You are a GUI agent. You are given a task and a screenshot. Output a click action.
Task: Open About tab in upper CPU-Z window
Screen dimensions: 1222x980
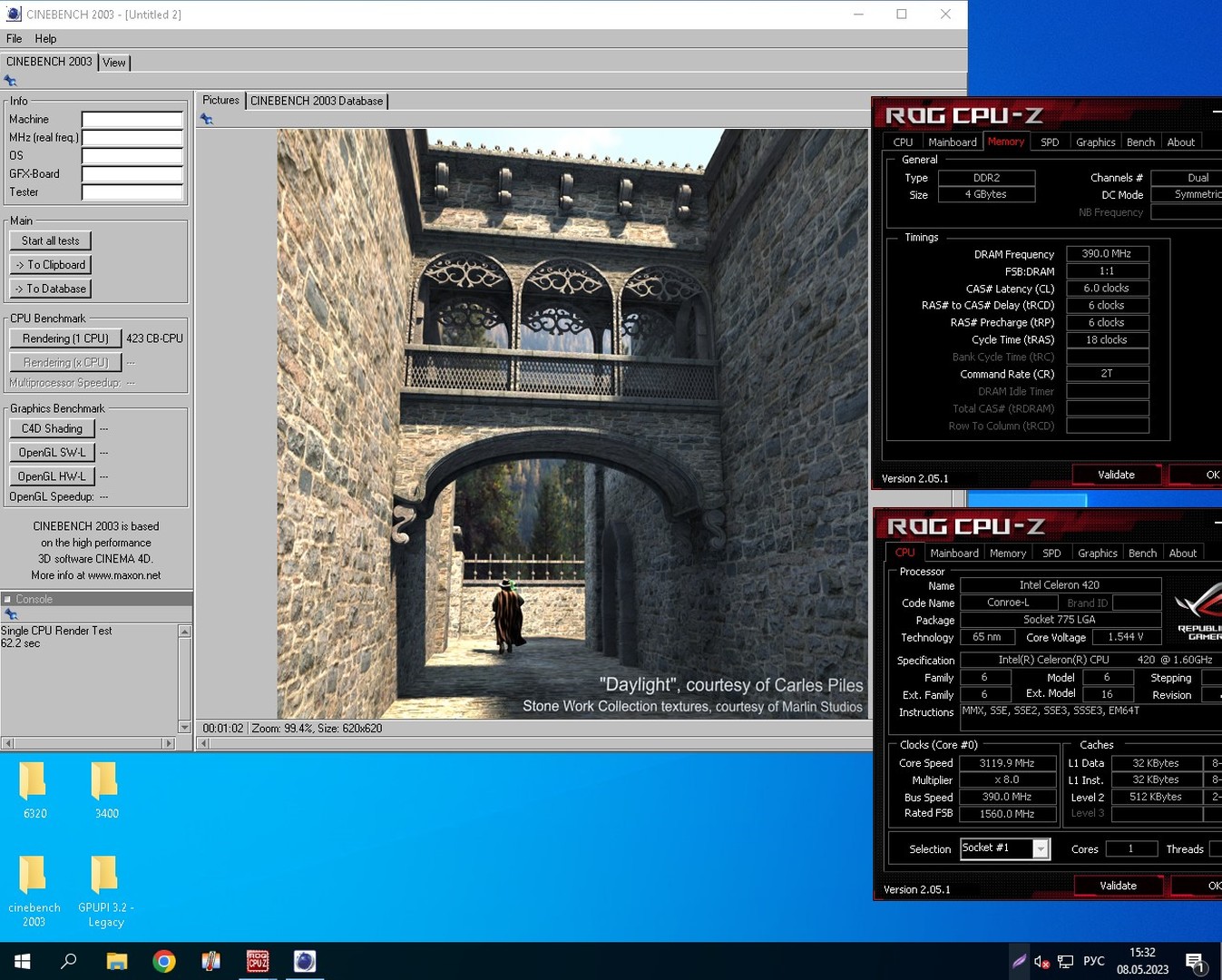(1181, 142)
